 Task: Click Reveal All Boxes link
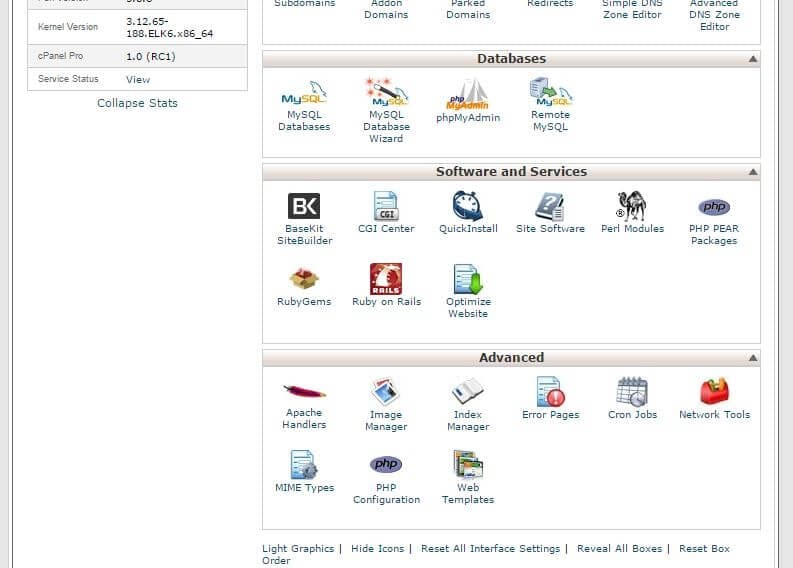click(x=619, y=549)
